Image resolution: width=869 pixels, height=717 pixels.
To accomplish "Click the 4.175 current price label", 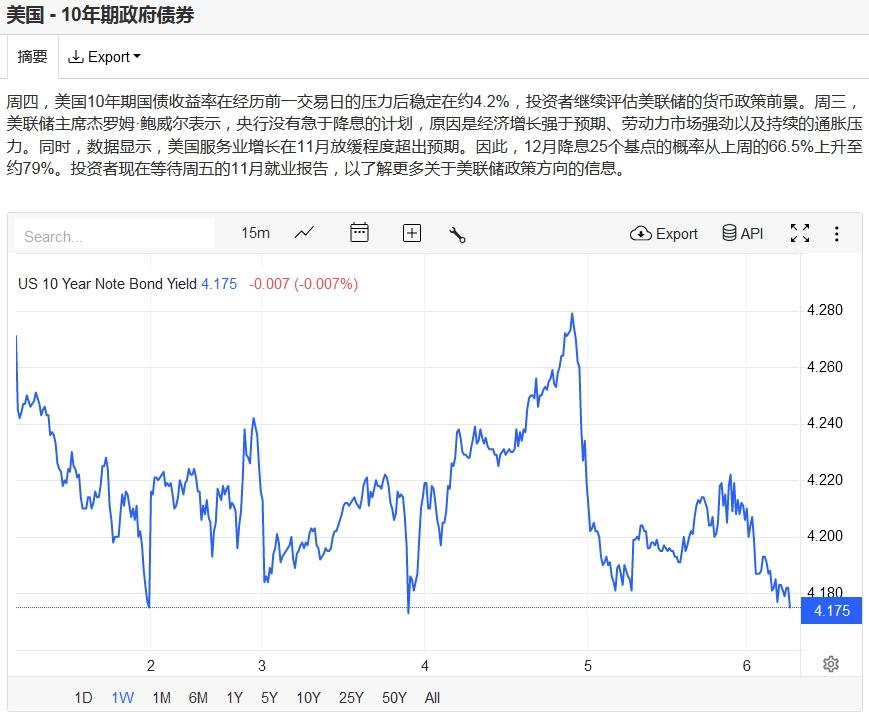I will click(x=831, y=611).
